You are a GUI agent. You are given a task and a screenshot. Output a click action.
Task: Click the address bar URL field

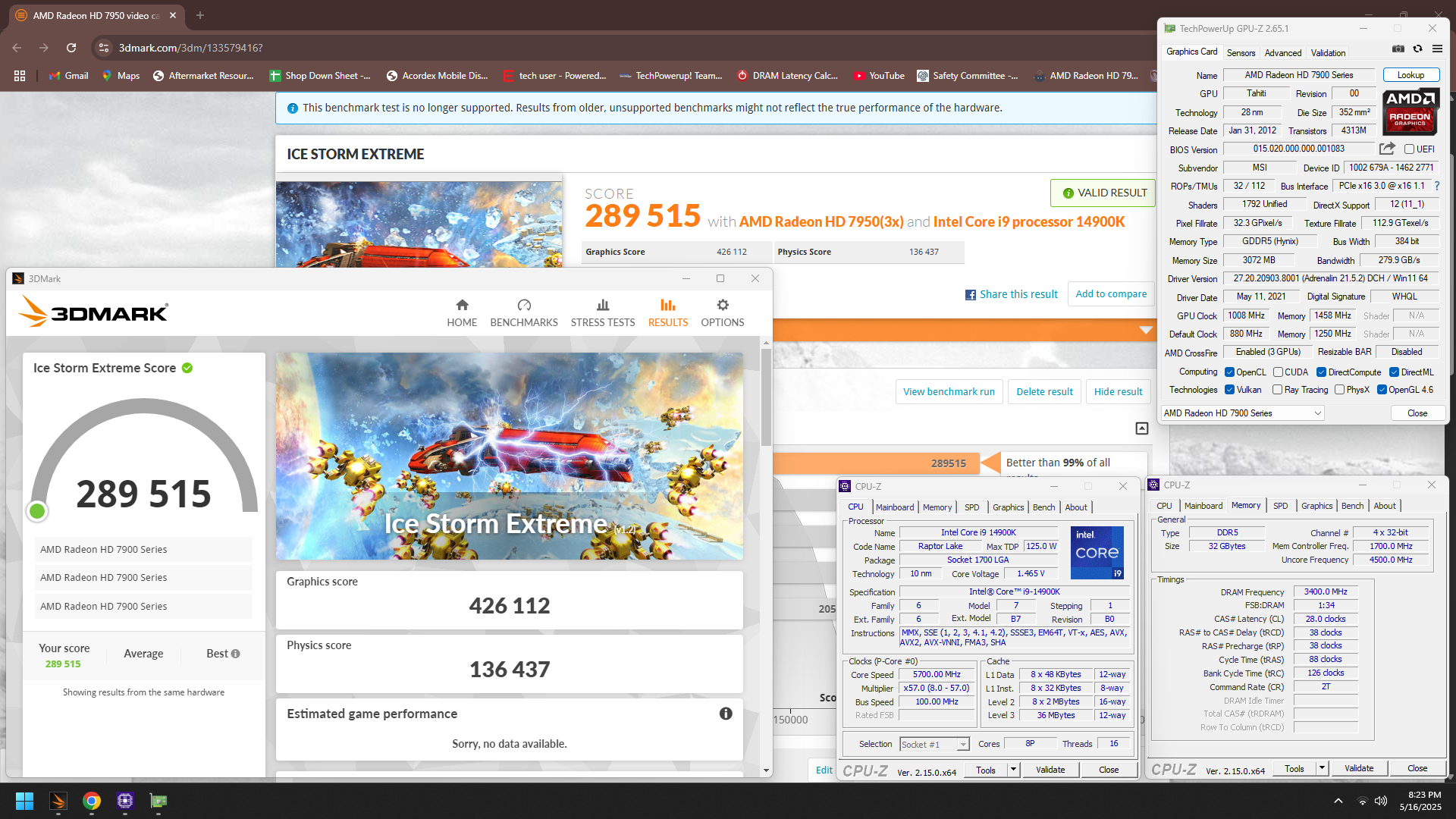coord(190,48)
